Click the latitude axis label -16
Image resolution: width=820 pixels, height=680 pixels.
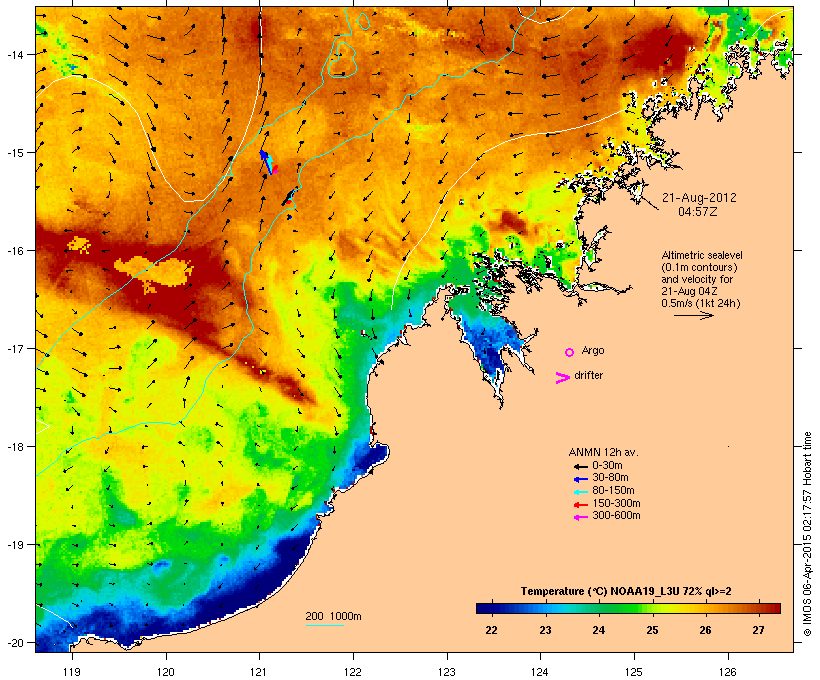(14, 251)
